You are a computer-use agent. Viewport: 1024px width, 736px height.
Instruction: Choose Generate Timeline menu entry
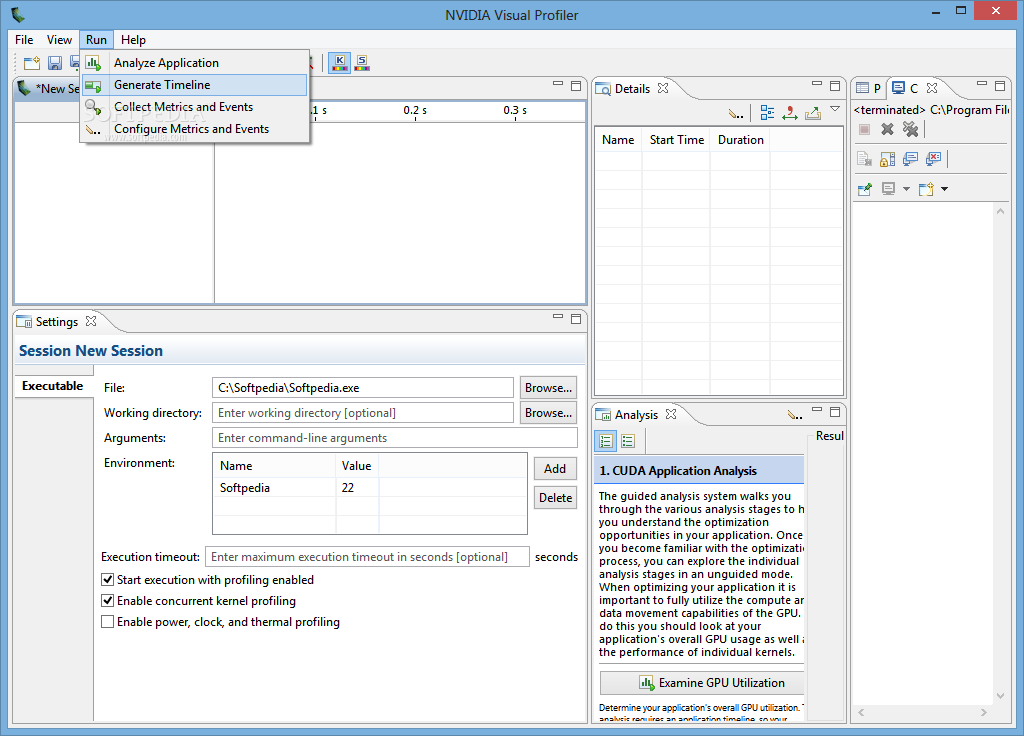(x=195, y=85)
